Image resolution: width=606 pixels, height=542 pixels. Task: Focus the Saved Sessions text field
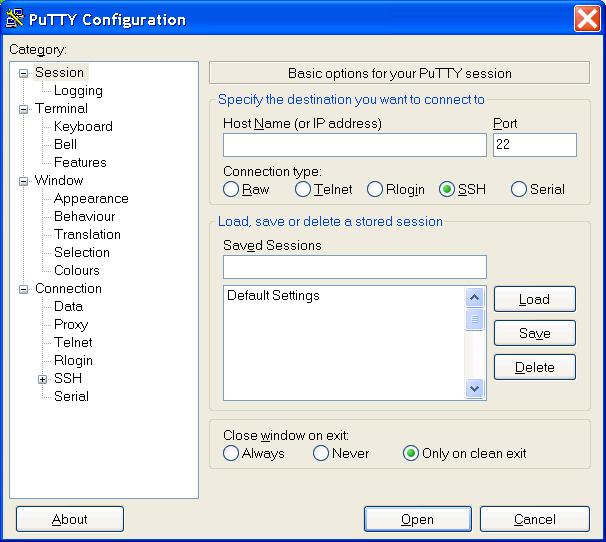click(354, 267)
